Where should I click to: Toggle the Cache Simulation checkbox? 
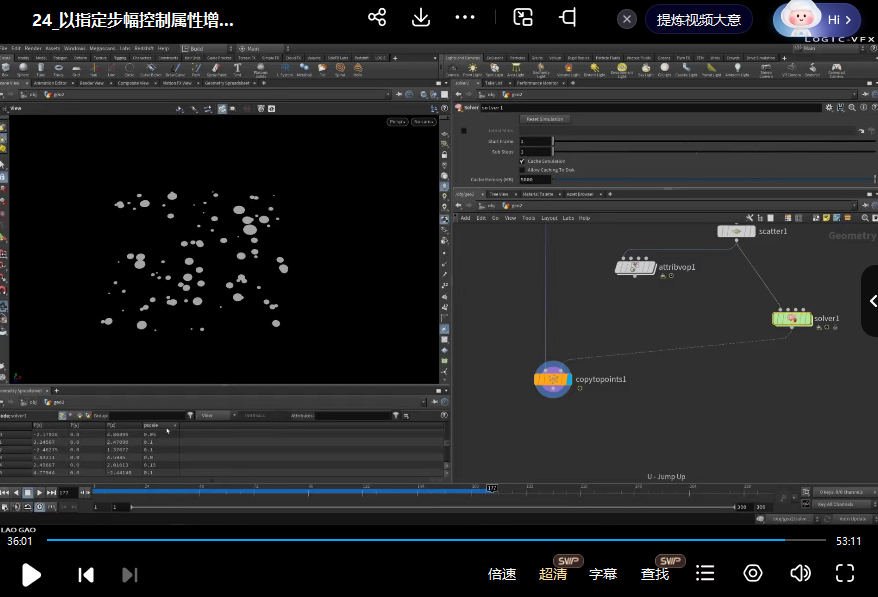(522, 161)
